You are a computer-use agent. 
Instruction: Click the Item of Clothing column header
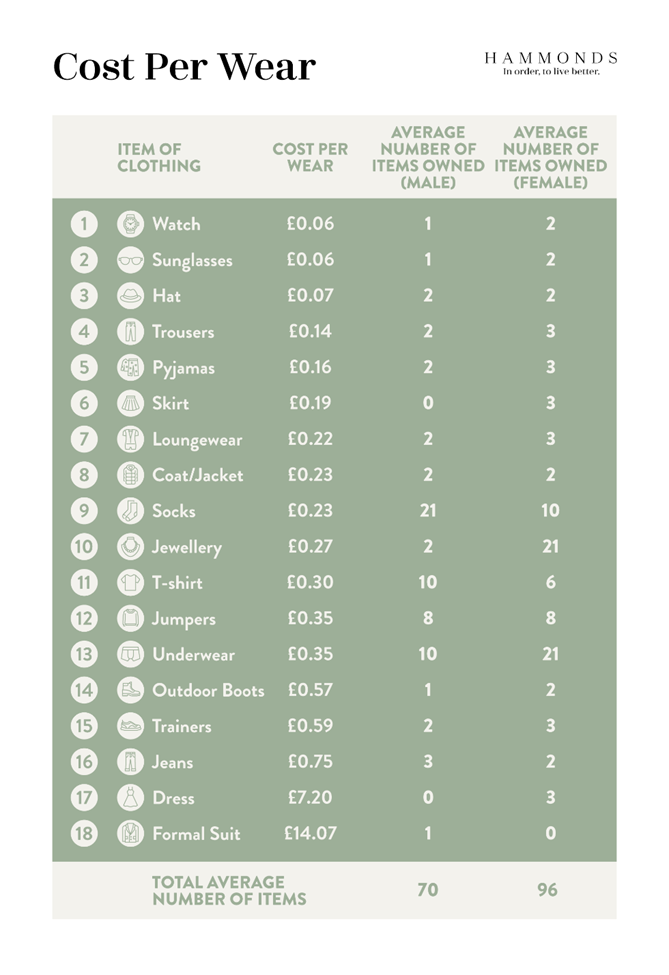point(159,157)
